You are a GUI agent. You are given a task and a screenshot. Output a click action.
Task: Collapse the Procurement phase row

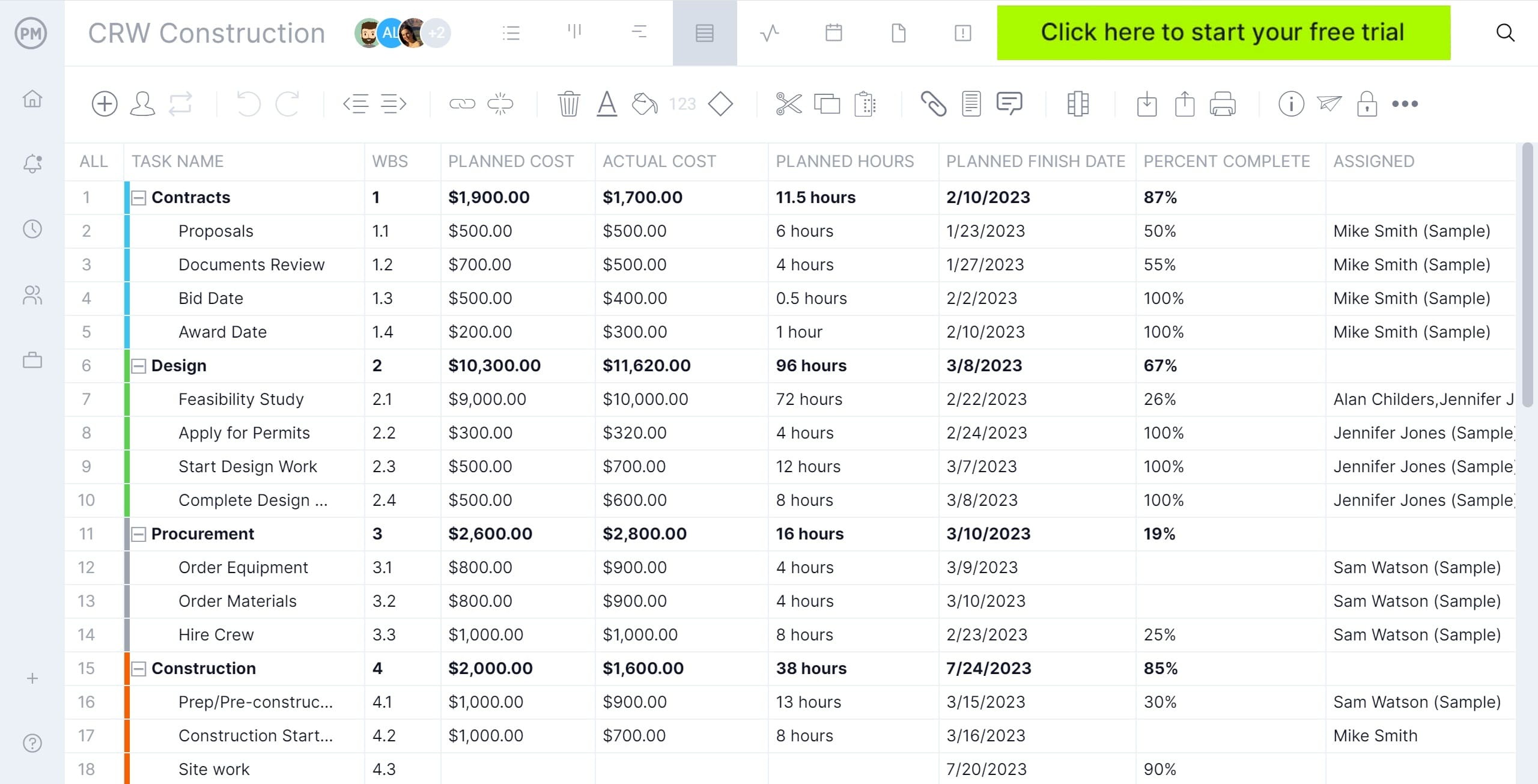pyautogui.click(x=138, y=533)
